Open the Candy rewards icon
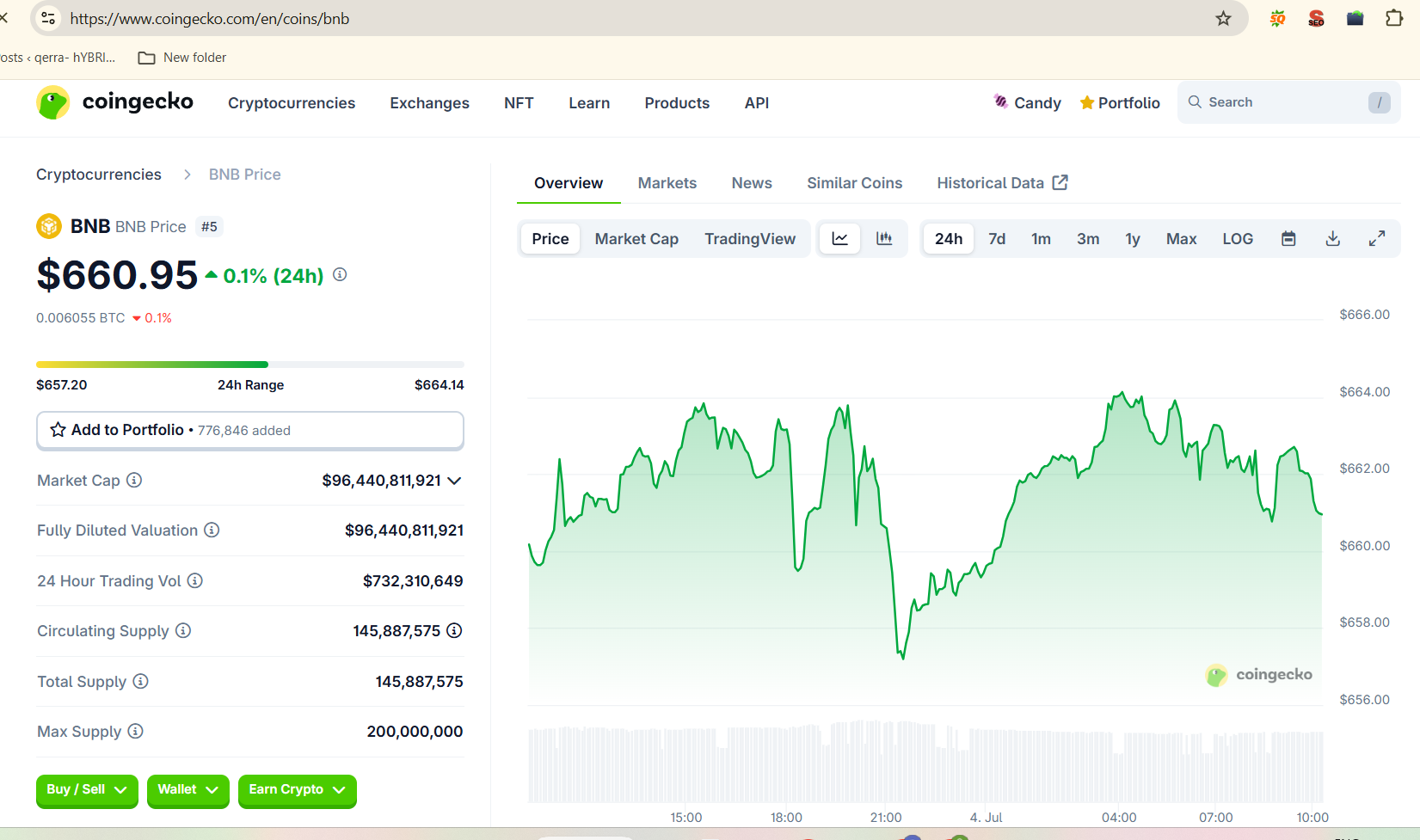 pyautogui.click(x=1000, y=101)
